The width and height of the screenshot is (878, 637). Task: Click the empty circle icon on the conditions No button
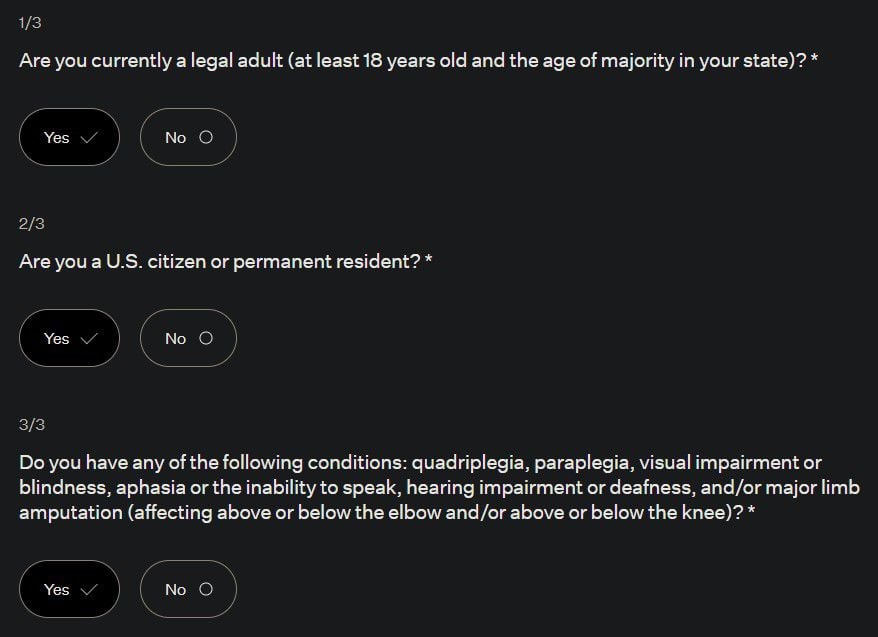pos(206,590)
